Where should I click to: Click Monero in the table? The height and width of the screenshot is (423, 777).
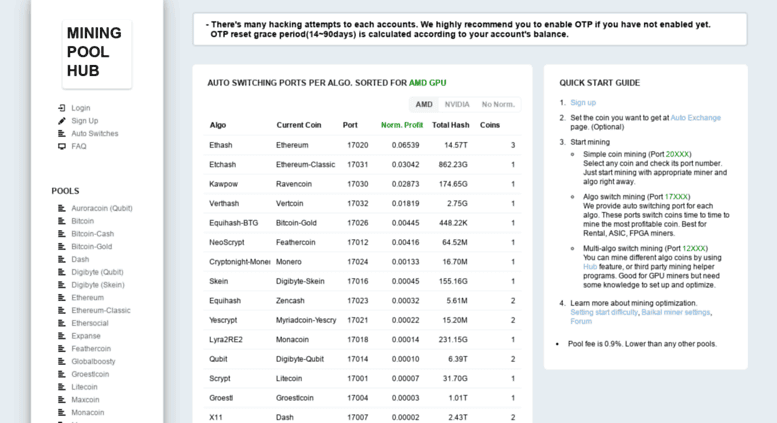[x=288, y=262]
